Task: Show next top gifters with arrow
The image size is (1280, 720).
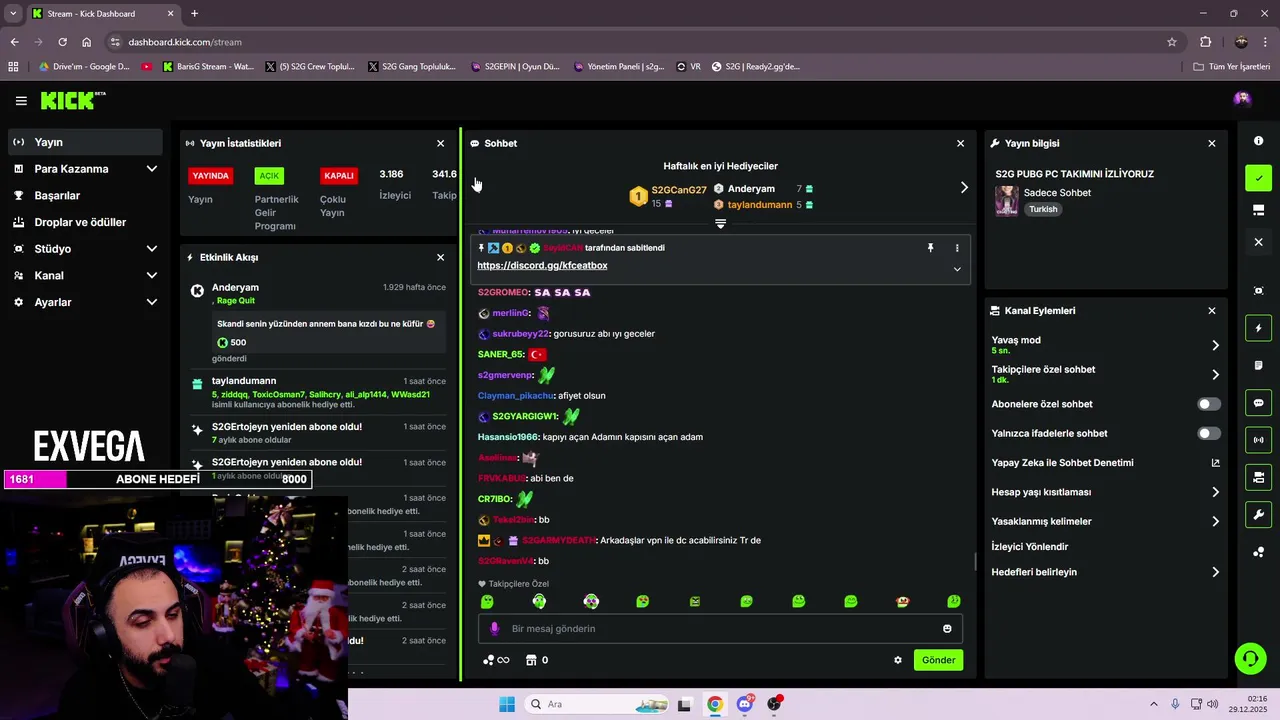Action: 964,187
